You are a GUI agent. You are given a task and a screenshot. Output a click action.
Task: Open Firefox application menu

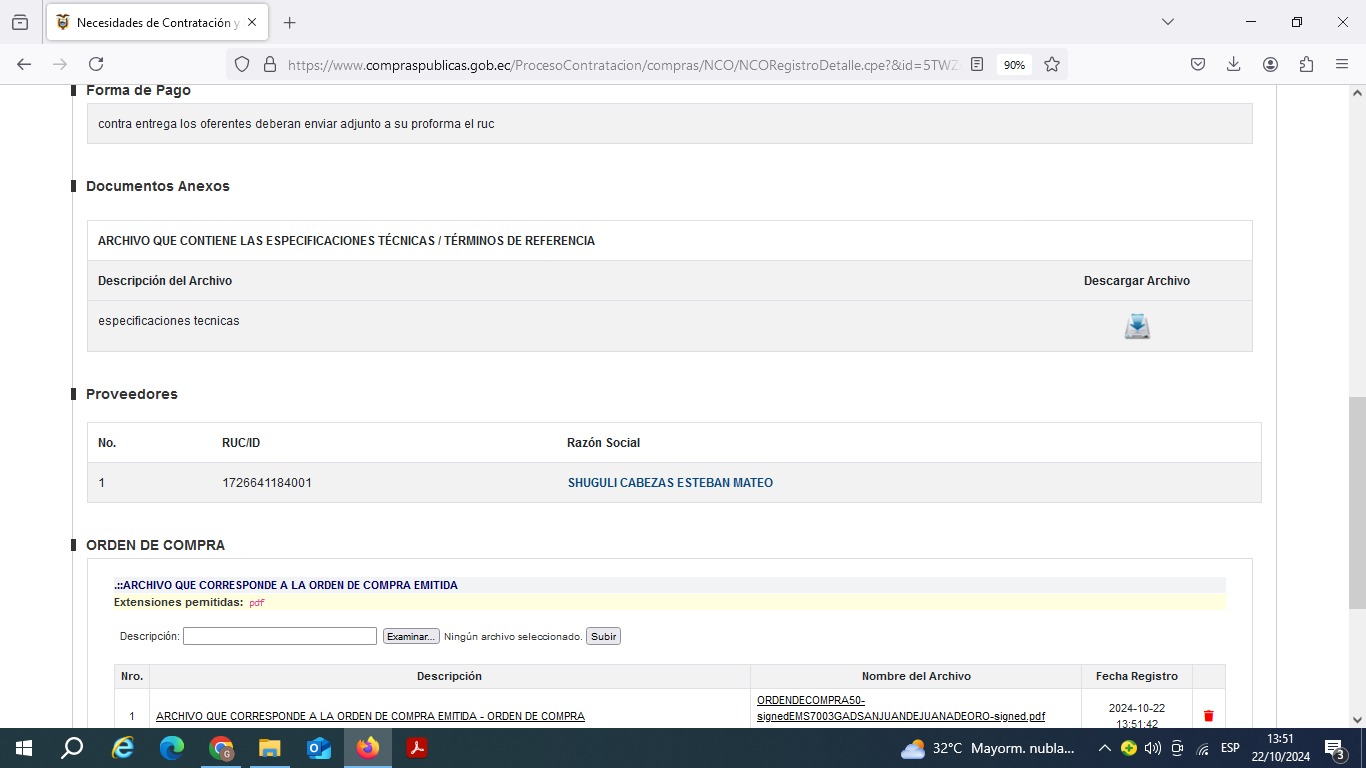coord(1342,64)
